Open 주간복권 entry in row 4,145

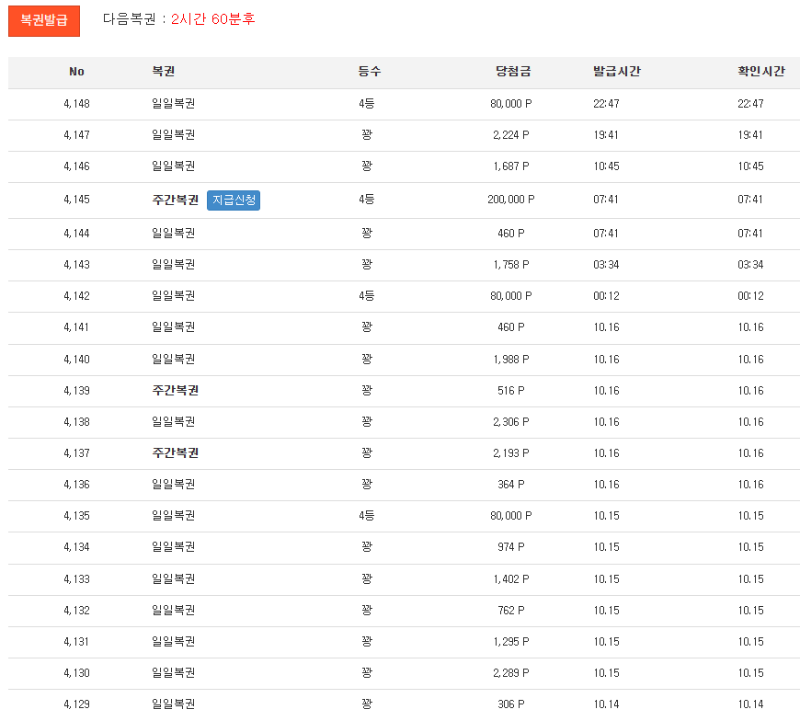pyautogui.click(x=175, y=200)
